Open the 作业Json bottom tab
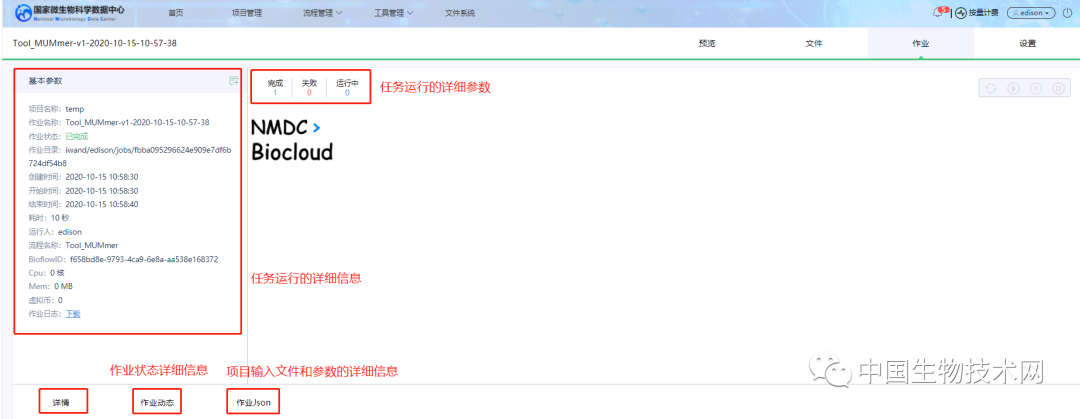This screenshot has height=419, width=1080. 253,402
